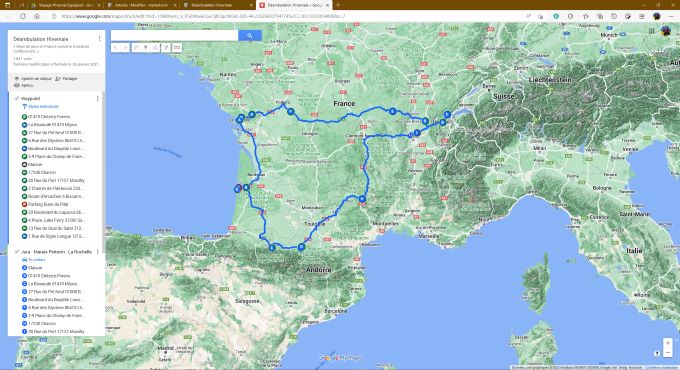Click the browser address bar URL
This screenshot has height=370, width=680.
pyautogui.click(x=203, y=16)
